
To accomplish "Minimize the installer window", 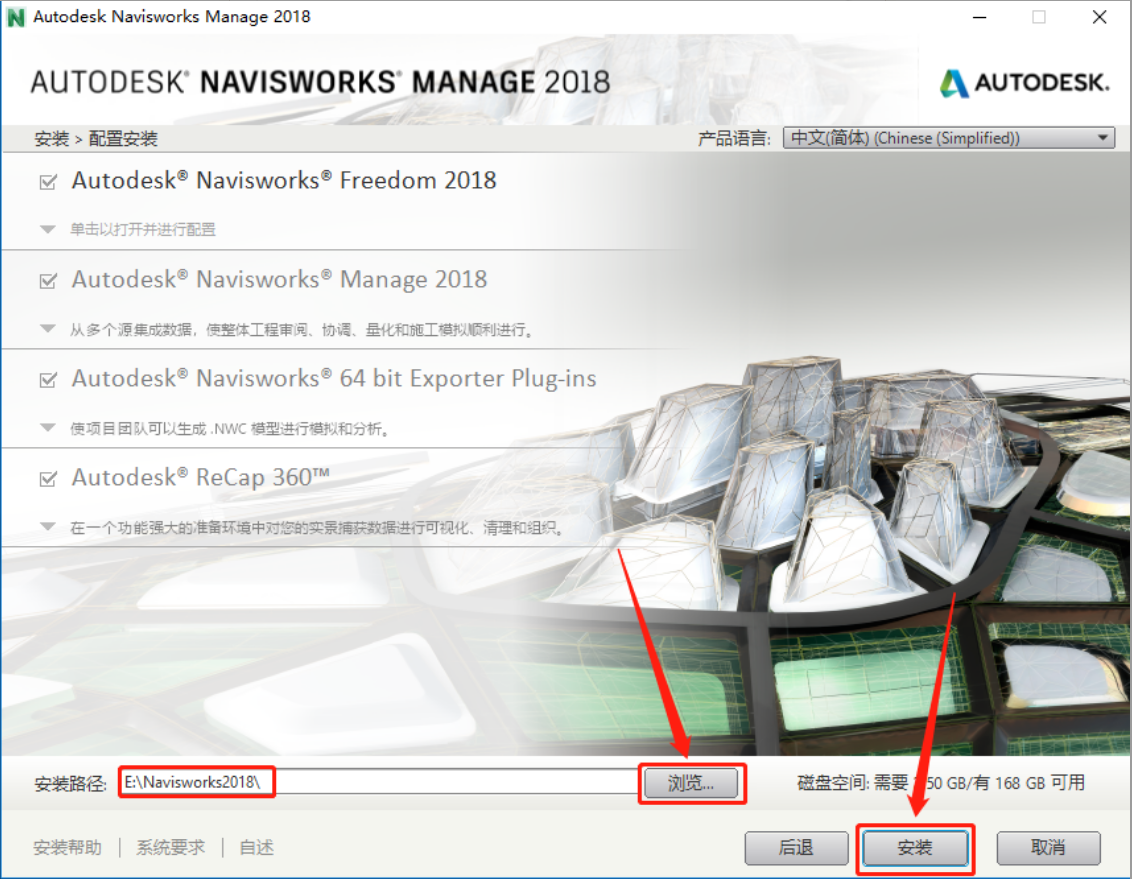I will coord(977,17).
